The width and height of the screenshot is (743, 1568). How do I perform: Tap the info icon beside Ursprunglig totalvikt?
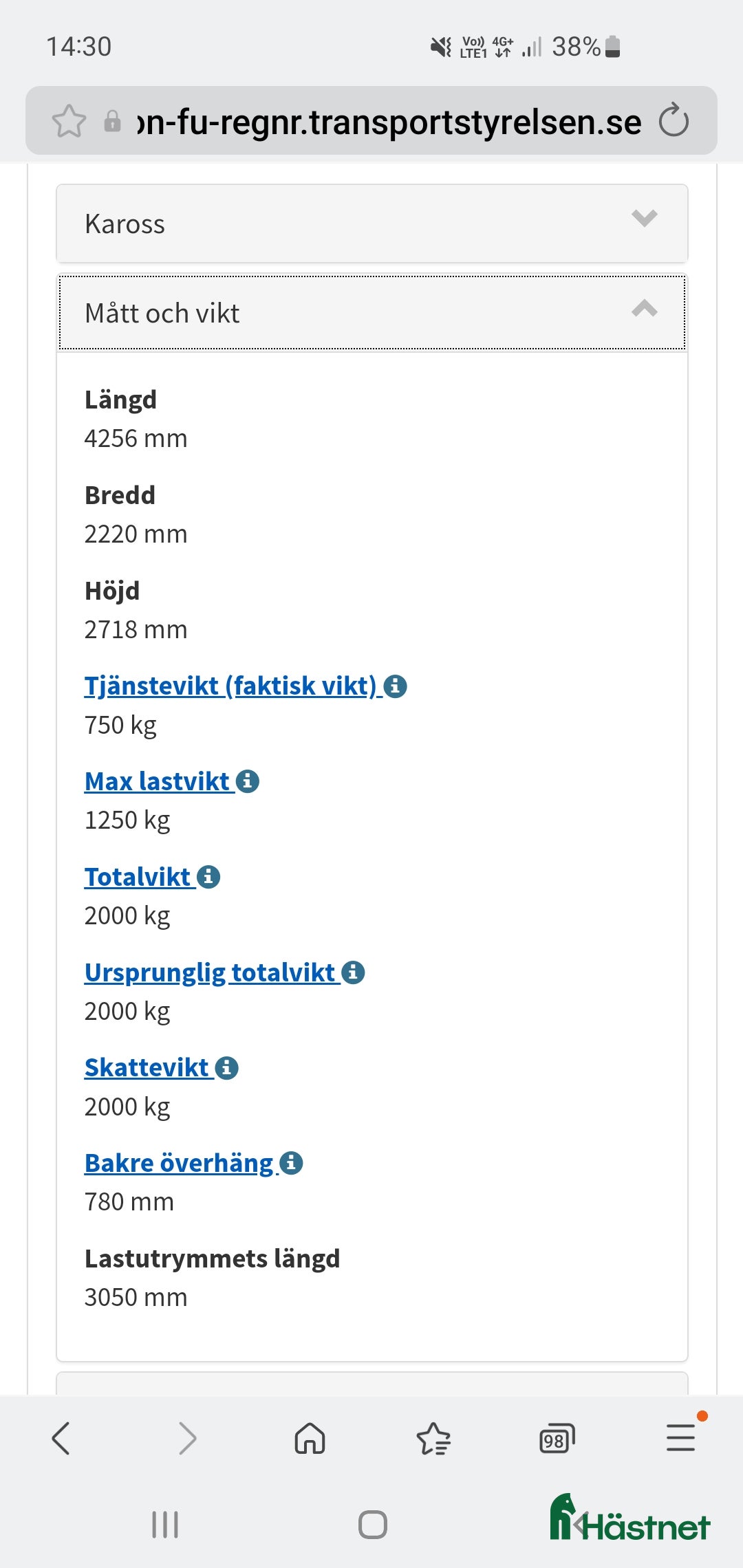[353, 972]
